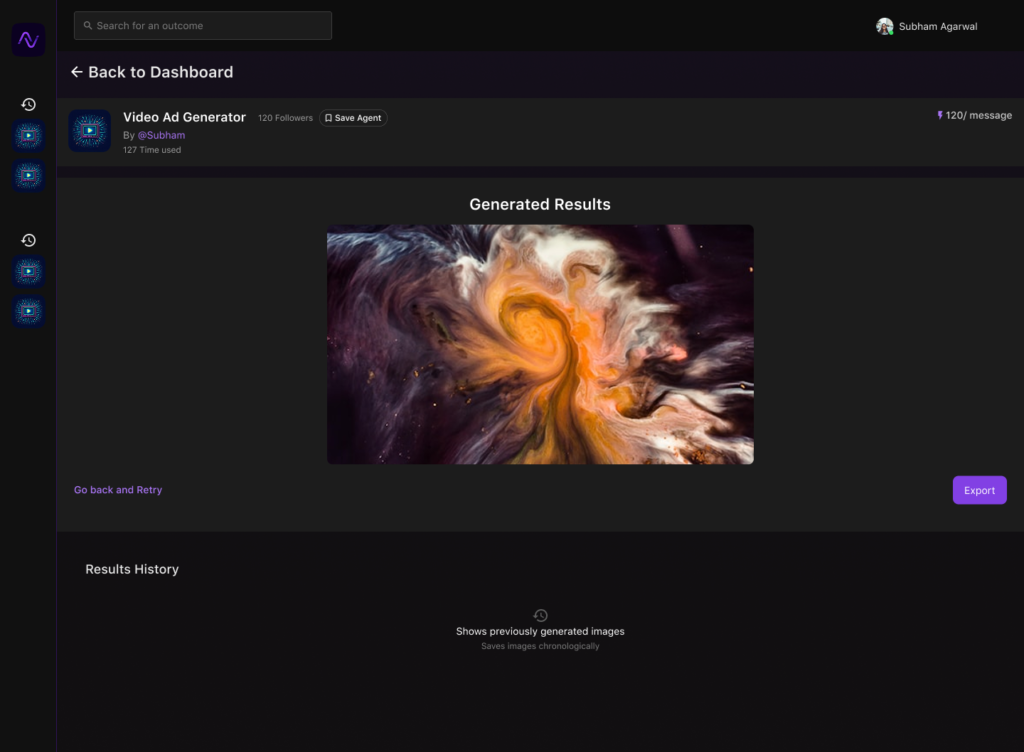
Task: Focus the 'Search for an outcome' field
Action: pyautogui.click(x=210, y=26)
